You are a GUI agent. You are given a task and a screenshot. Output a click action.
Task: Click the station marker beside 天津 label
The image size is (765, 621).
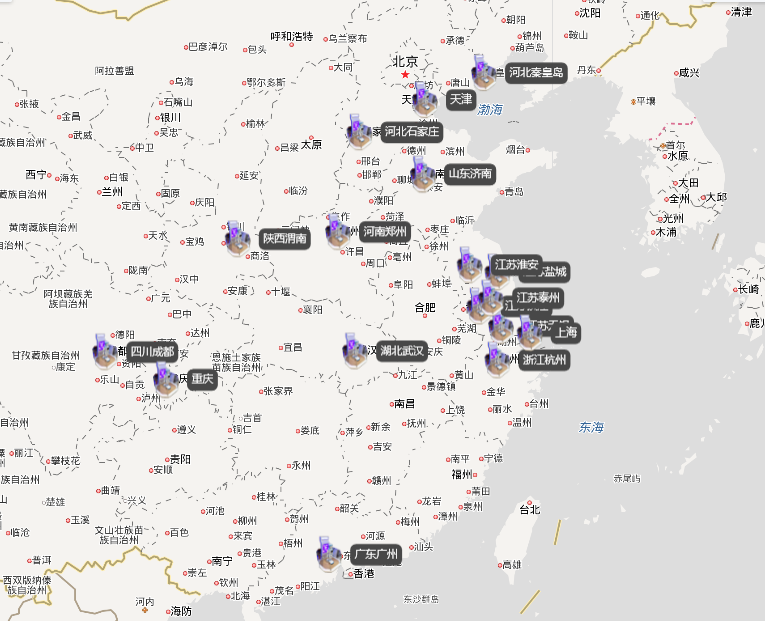[x=424, y=99]
